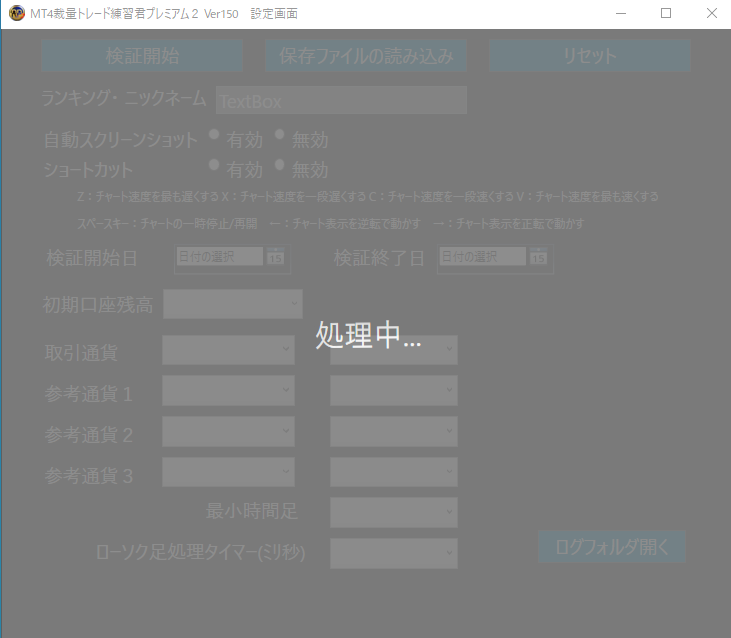This screenshot has height=638, width=731.
Task: Open the calendar icon for 検証開始日
Action: click(x=276, y=257)
